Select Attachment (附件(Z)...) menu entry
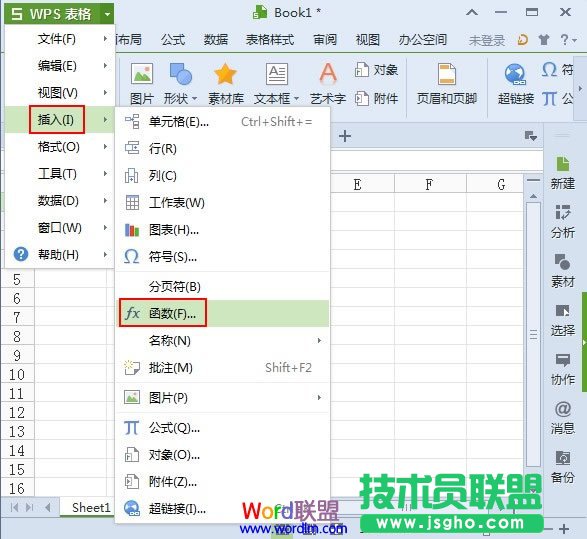 [x=223, y=481]
